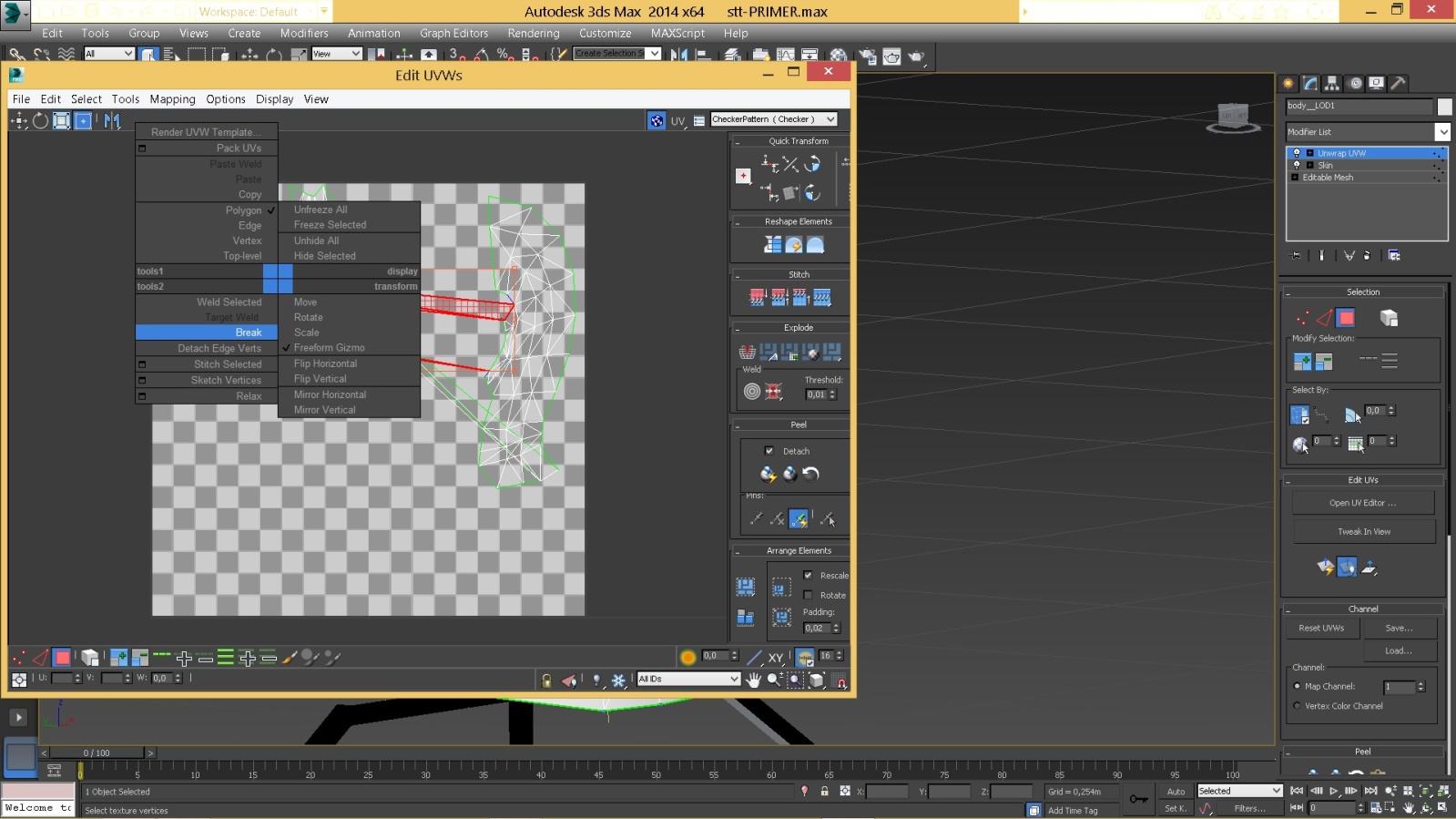Choose Weld Selected from the quad menu
Screen dimensions: 1456x819
pos(229,302)
